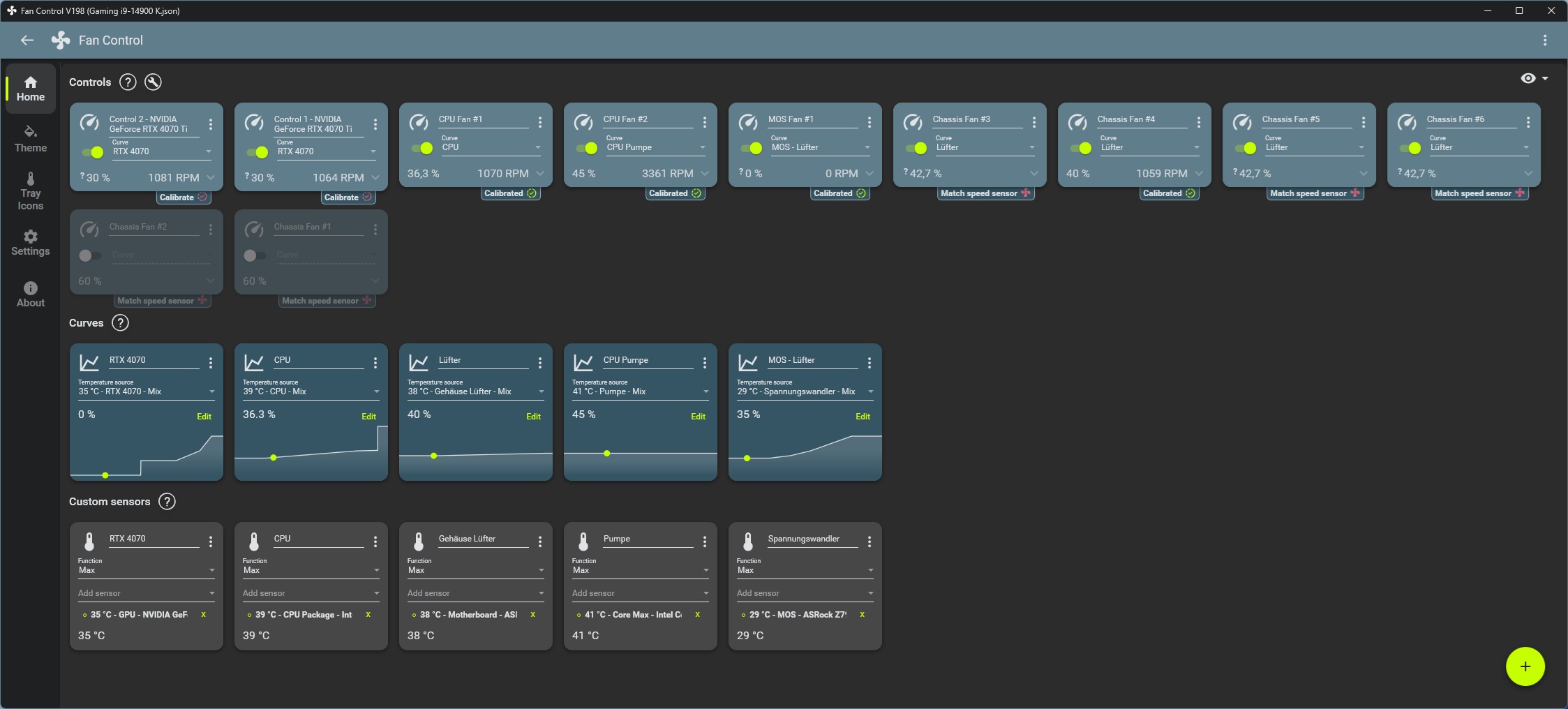Expand CPU Fan #1 card details chevron

click(540, 174)
